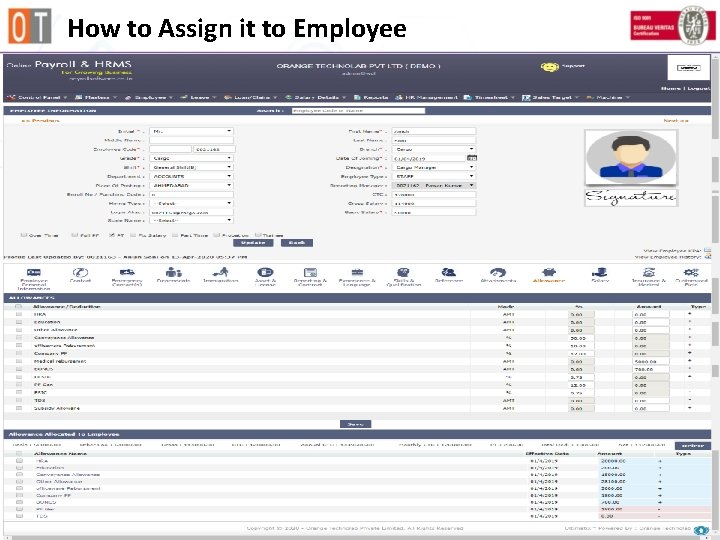The width and height of the screenshot is (720, 540).
Task: Open the Insurance & Medical section icon
Action: click(x=648, y=272)
